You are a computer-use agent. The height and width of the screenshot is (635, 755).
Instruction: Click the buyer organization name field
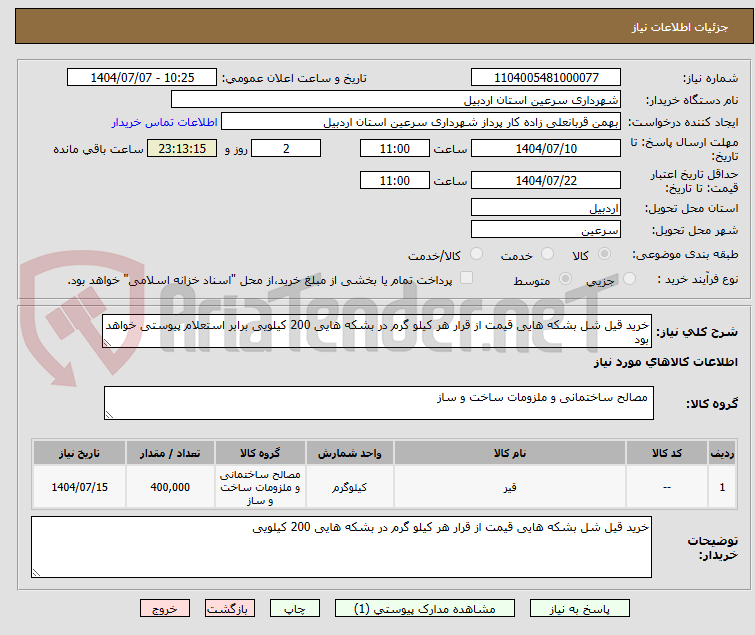point(396,100)
